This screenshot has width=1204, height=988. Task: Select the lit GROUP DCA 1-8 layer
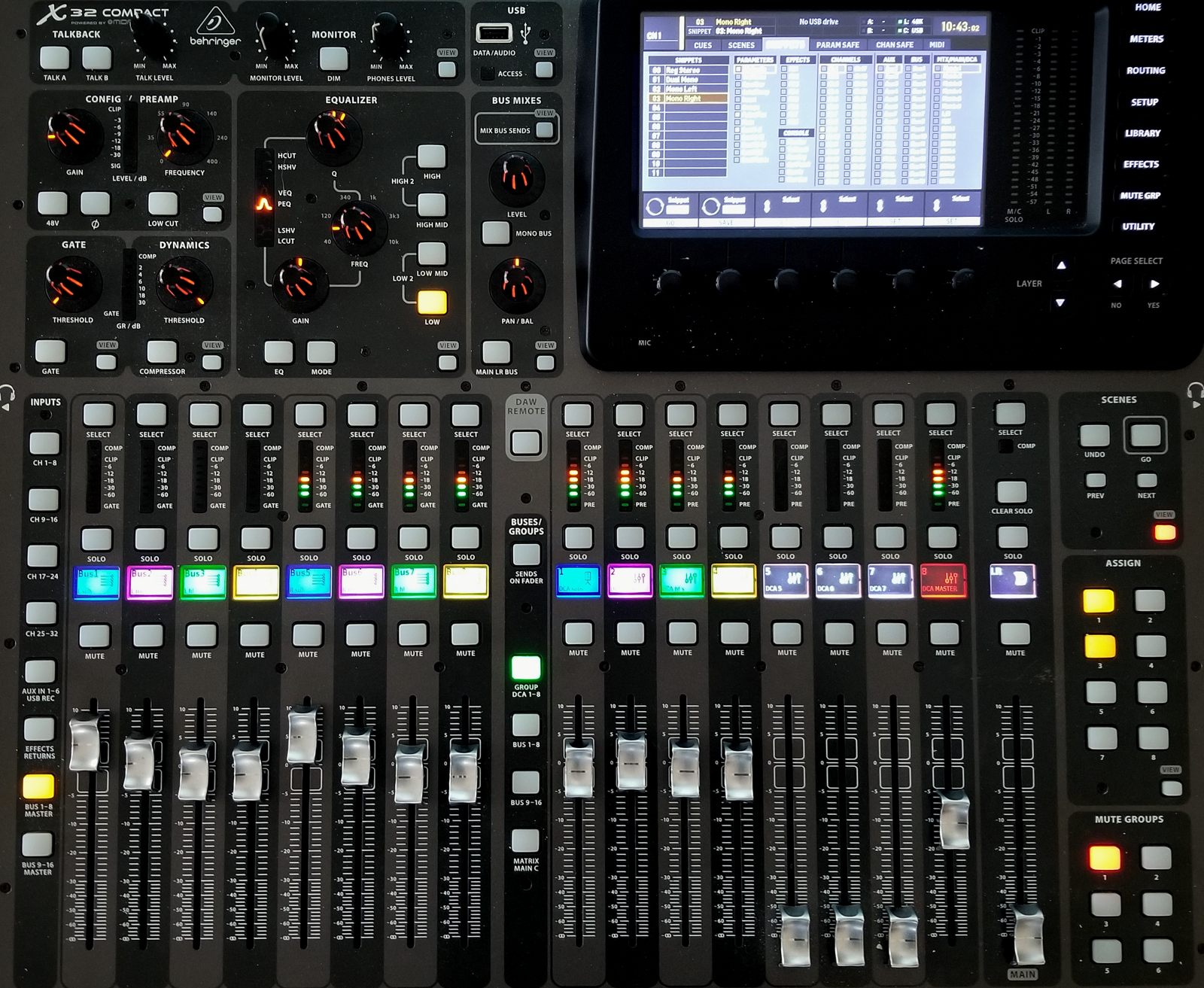[x=526, y=667]
